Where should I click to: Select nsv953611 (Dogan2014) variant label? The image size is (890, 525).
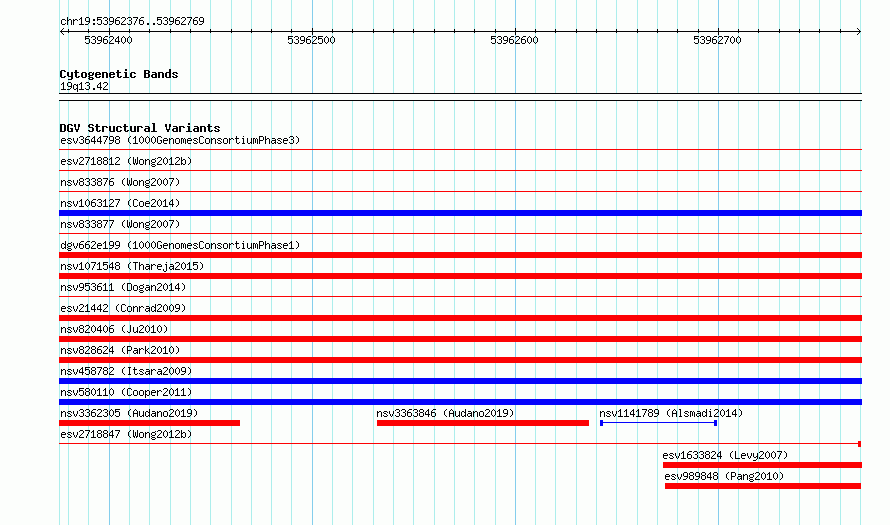pyautogui.click(x=123, y=287)
